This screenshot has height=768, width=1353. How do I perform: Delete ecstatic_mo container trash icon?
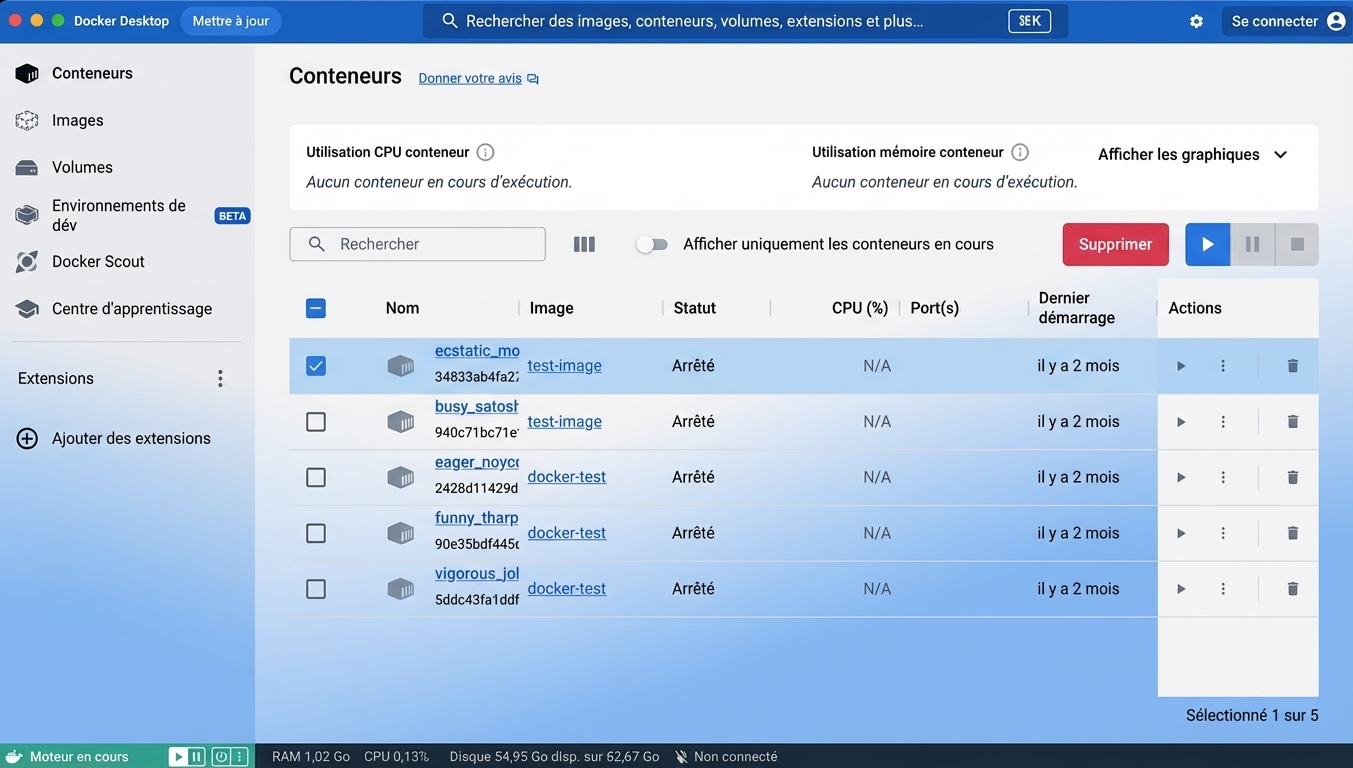pyautogui.click(x=1293, y=366)
